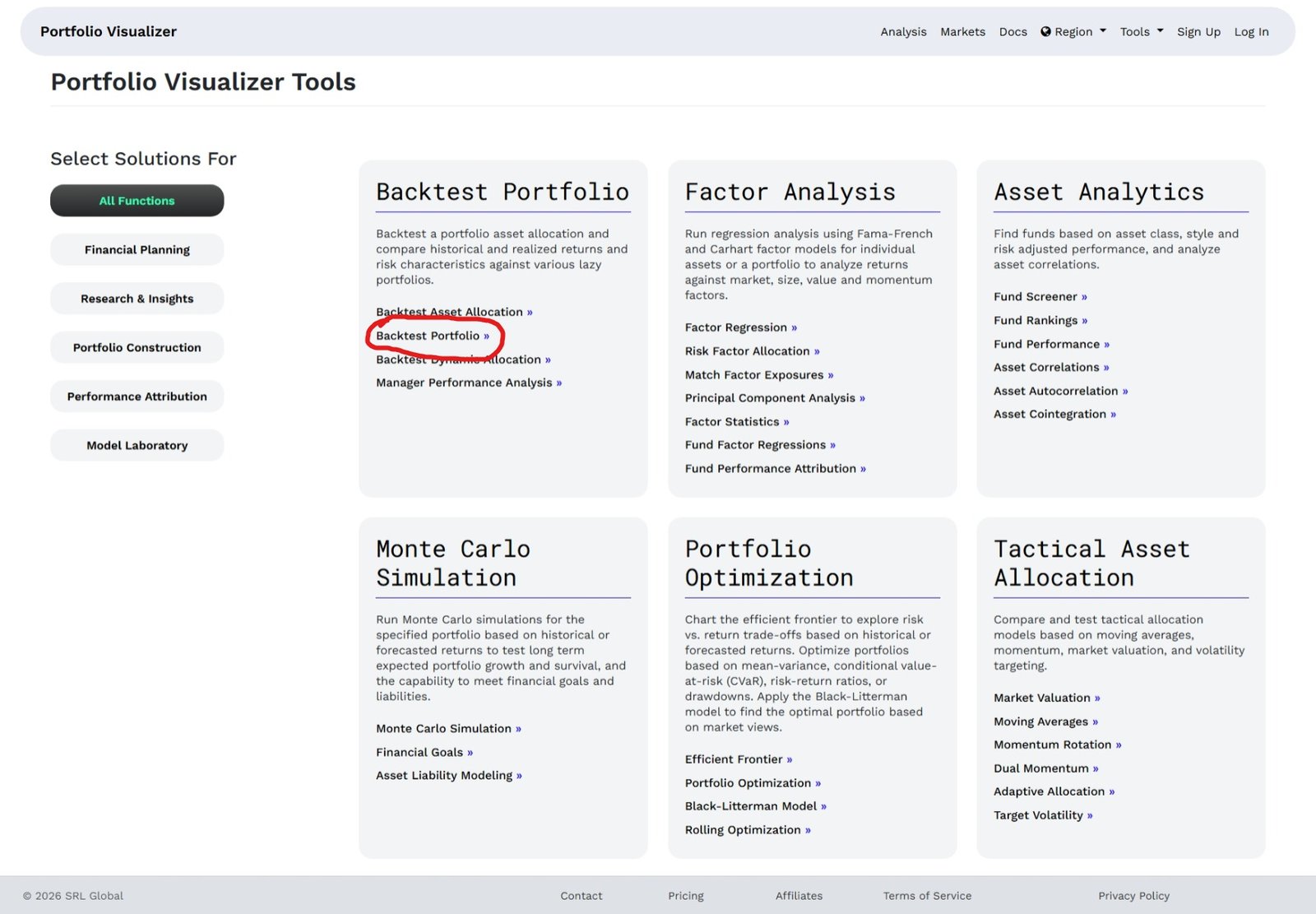Viewport: 1316px width, 914px height.
Task: Click the Asset Analytics card heading
Action: pos(1099,193)
